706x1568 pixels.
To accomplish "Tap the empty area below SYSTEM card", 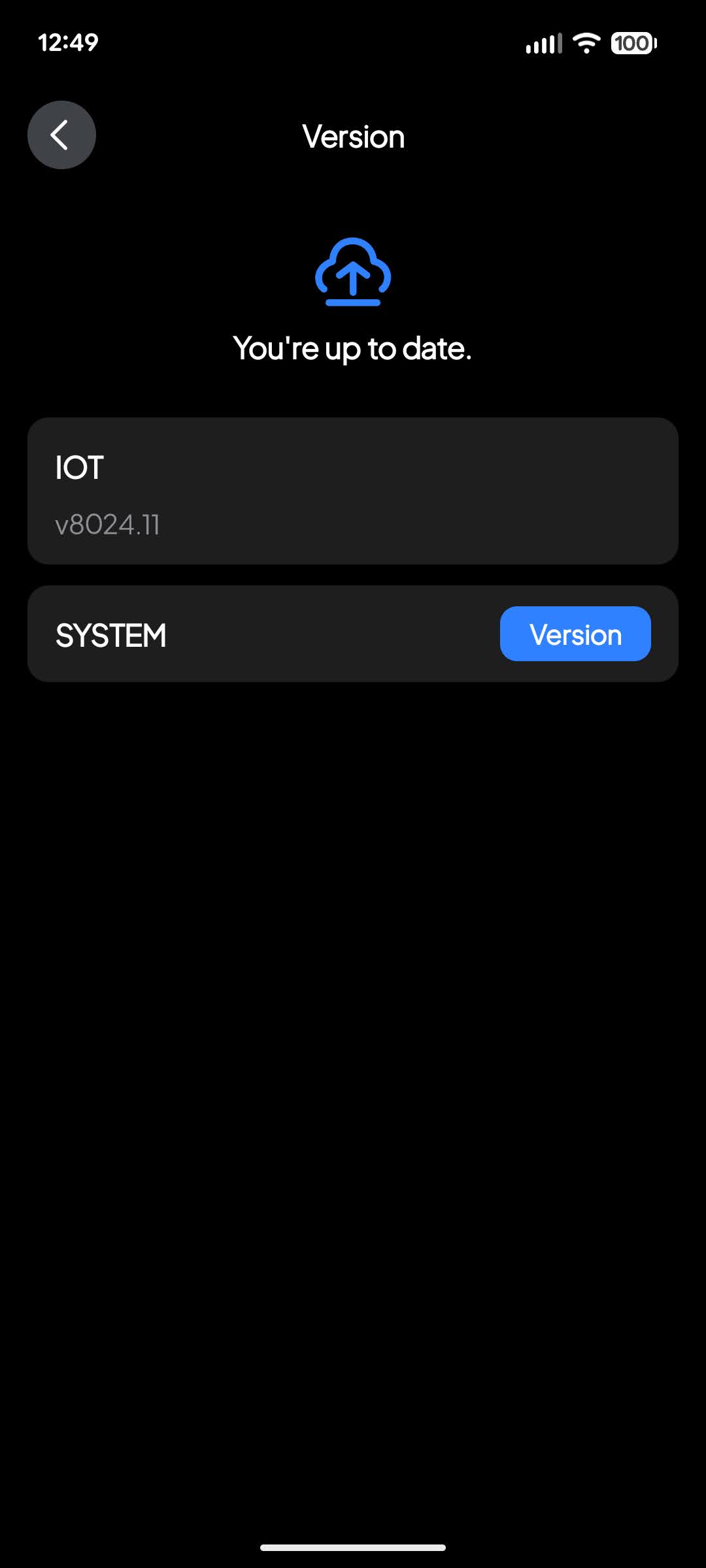I will pyautogui.click(x=353, y=1078).
